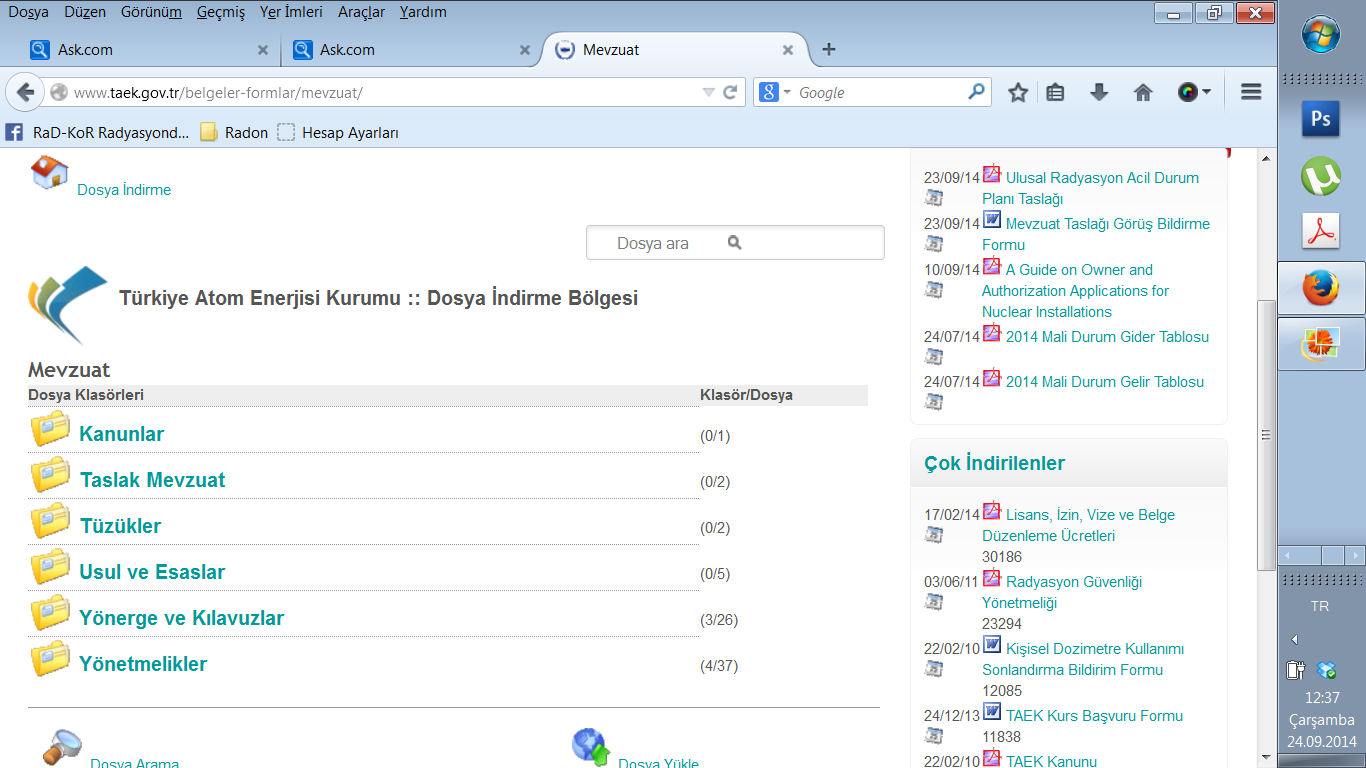
Task: Open Mevzuat Taslağı Görüş Bildirme Formu link
Action: tap(1096, 234)
